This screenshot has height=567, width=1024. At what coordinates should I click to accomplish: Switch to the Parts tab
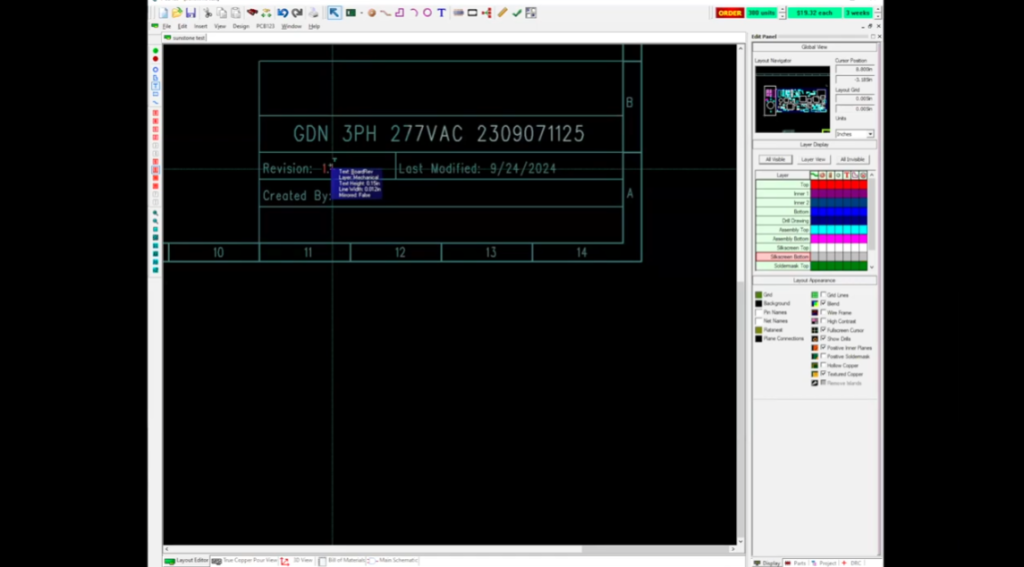tap(796, 563)
